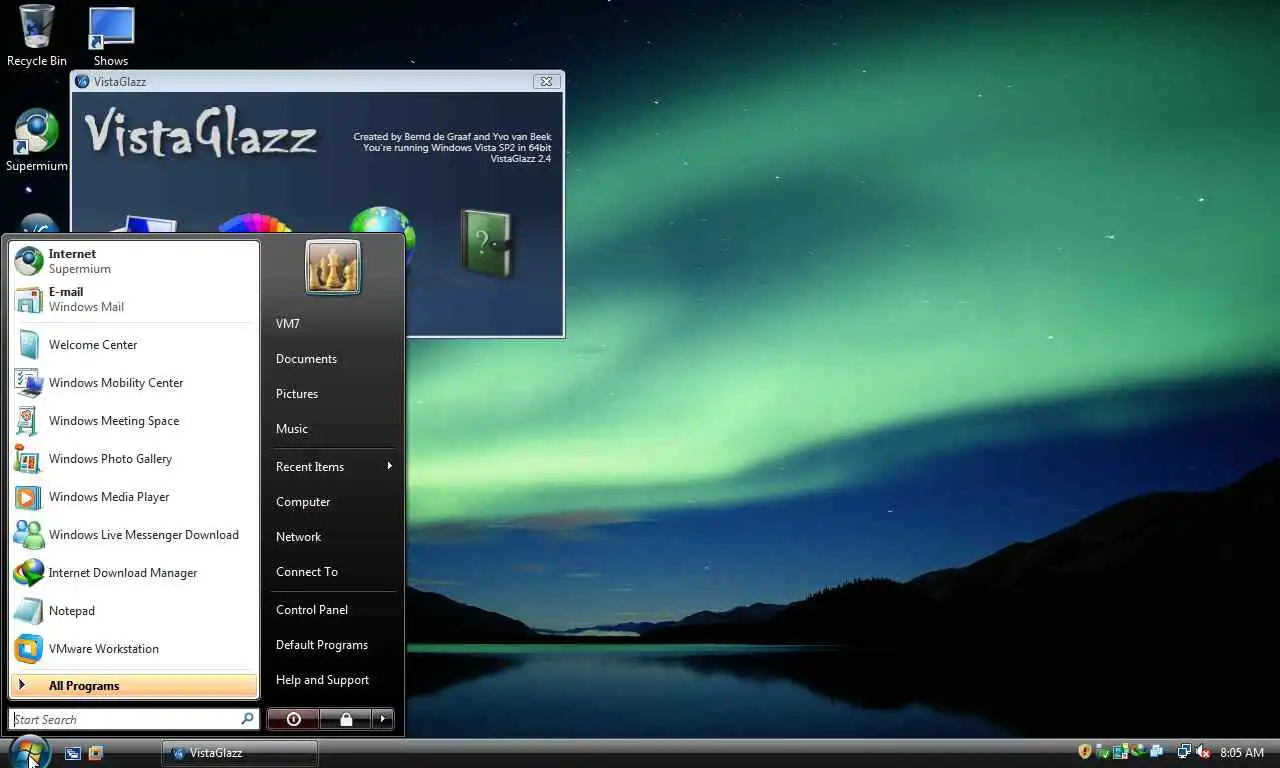The height and width of the screenshot is (768, 1280).
Task: Lock the computer with lock button
Action: [x=346, y=719]
